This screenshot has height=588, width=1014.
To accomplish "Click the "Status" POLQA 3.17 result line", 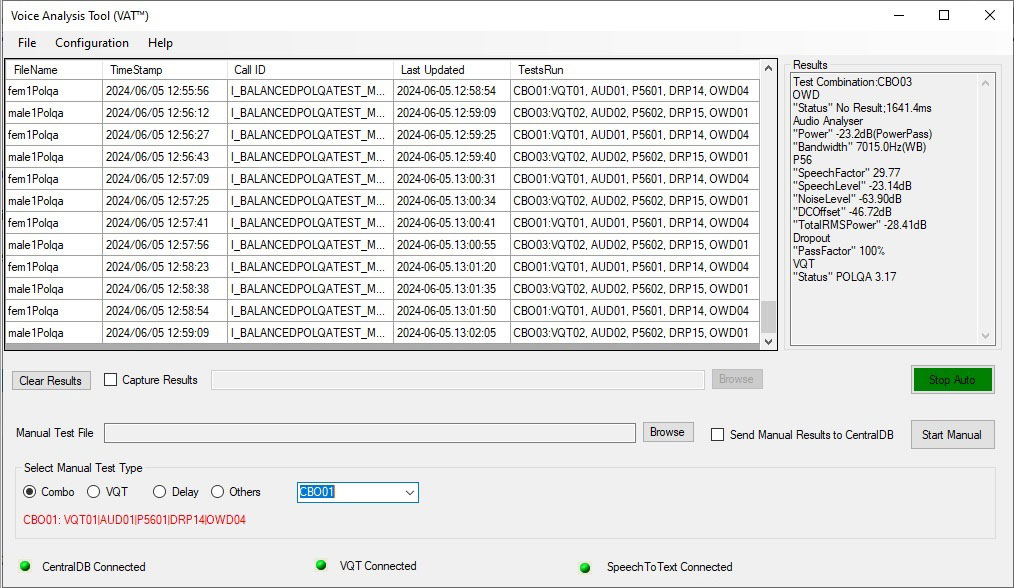I will coord(845,277).
